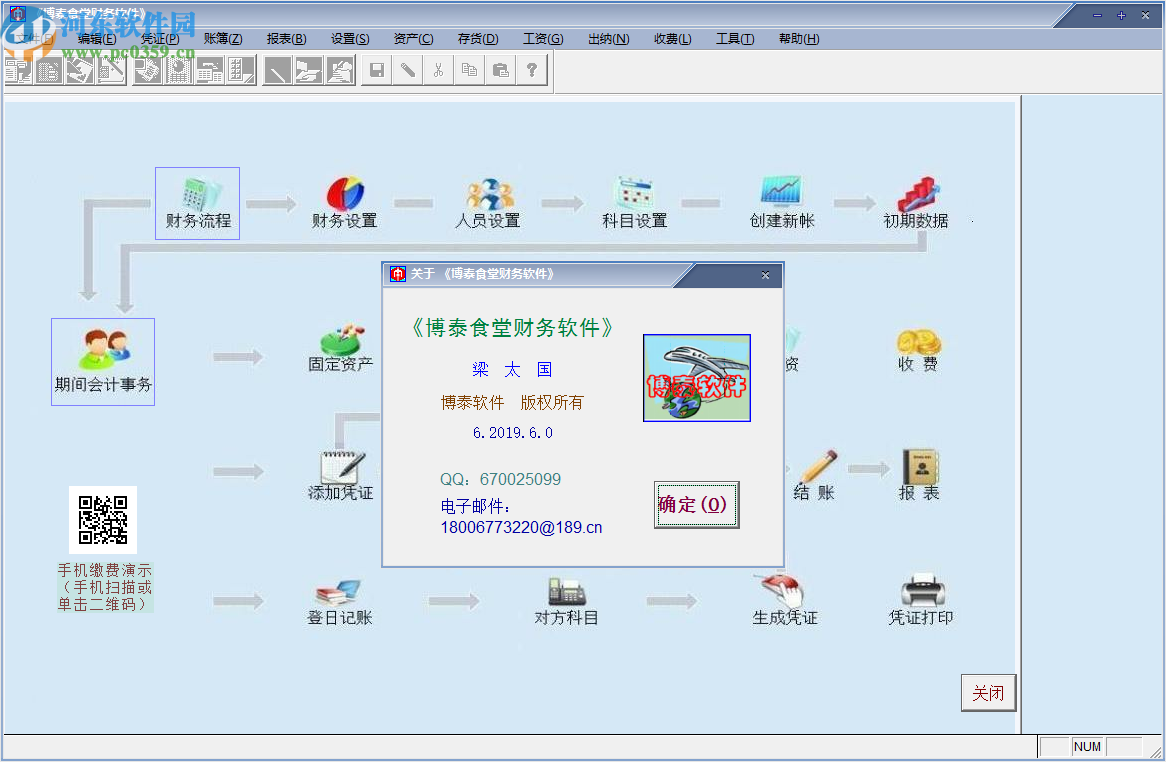Open the 设置(S) menu
The height and width of the screenshot is (762, 1166).
[x=350, y=39]
